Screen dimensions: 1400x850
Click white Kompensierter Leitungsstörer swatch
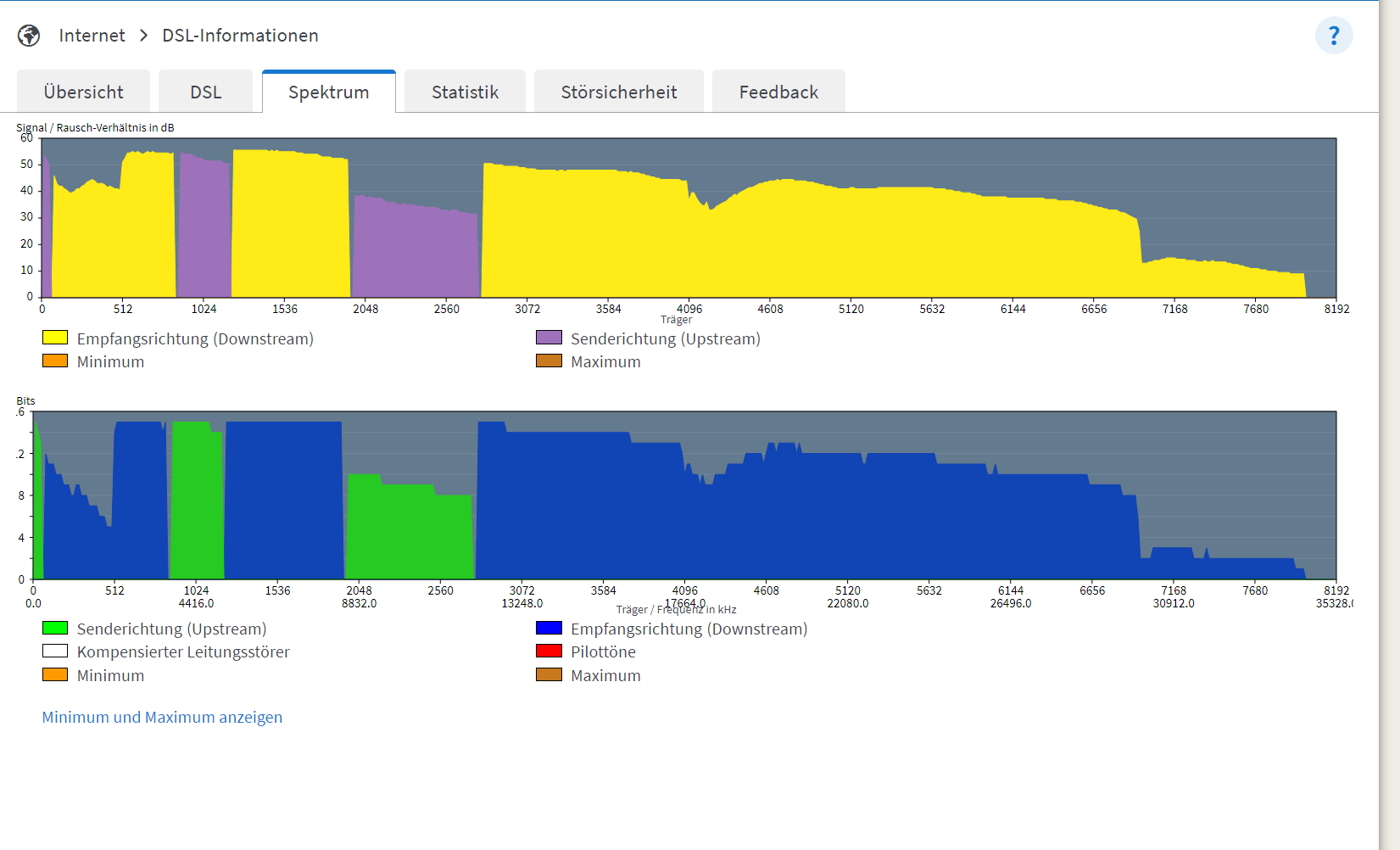pyautogui.click(x=55, y=651)
